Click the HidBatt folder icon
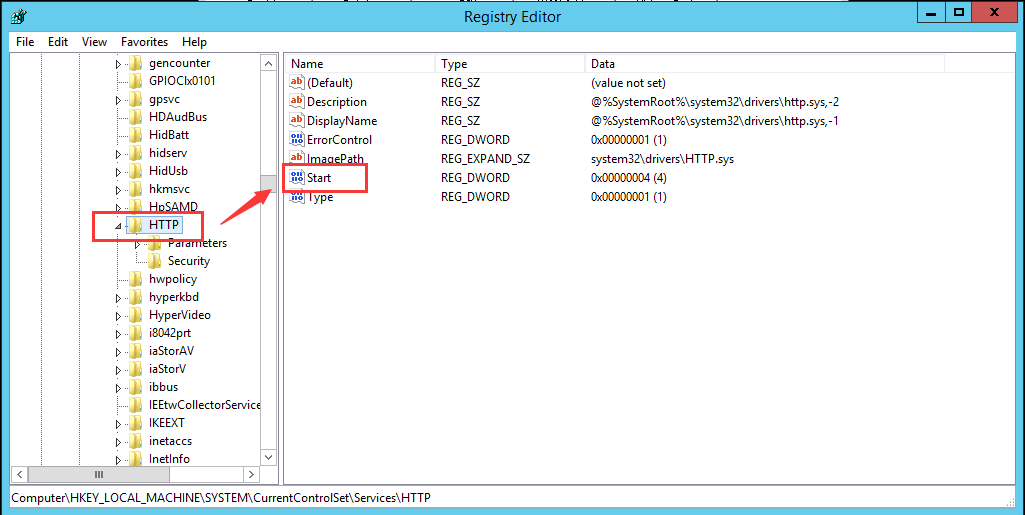This screenshot has width=1025, height=515. [x=135, y=135]
